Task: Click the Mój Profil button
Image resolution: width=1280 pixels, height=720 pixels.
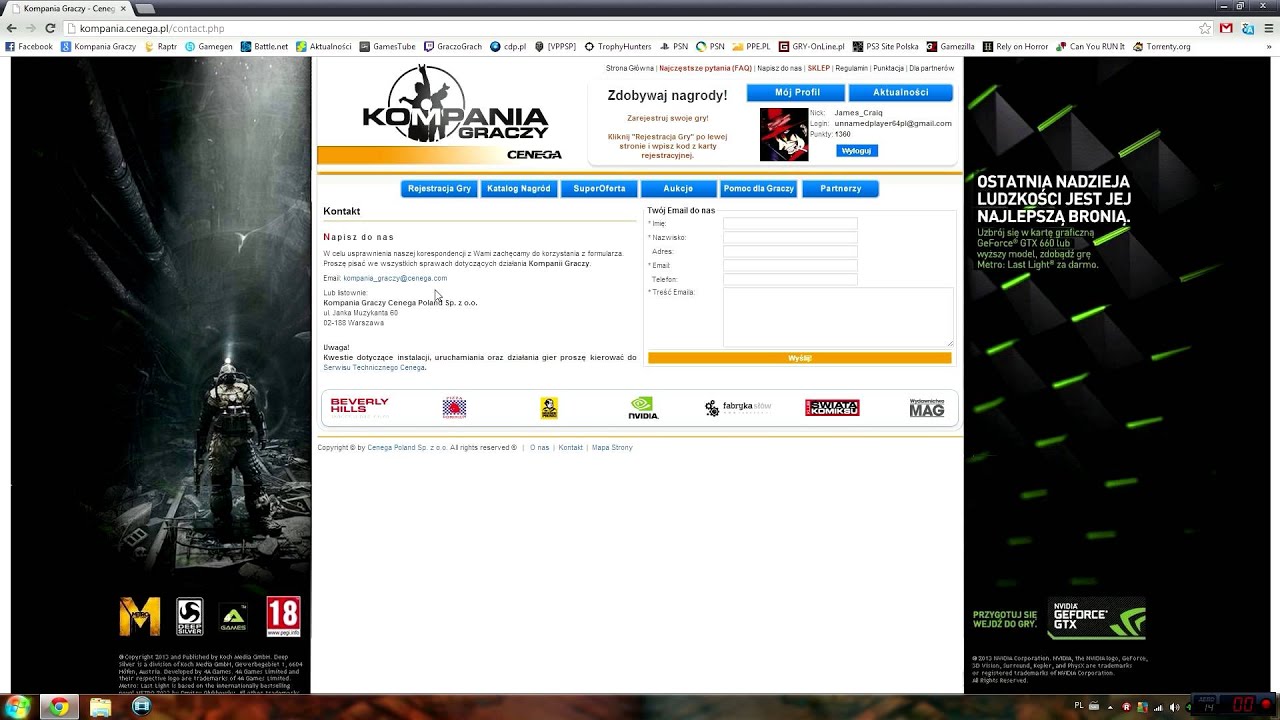Action: (797, 93)
